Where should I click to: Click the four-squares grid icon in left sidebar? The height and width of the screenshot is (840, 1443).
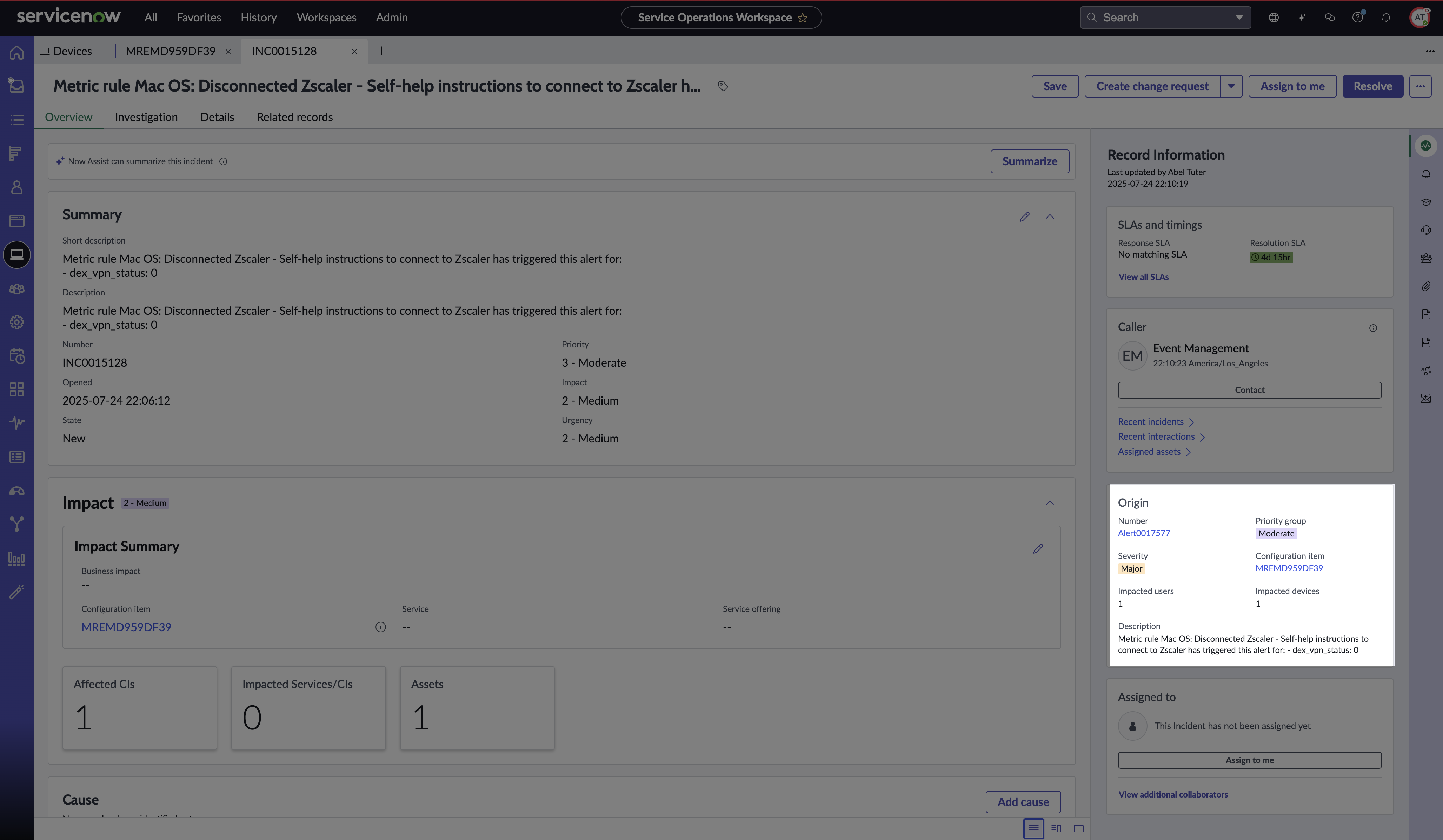[x=16, y=389]
